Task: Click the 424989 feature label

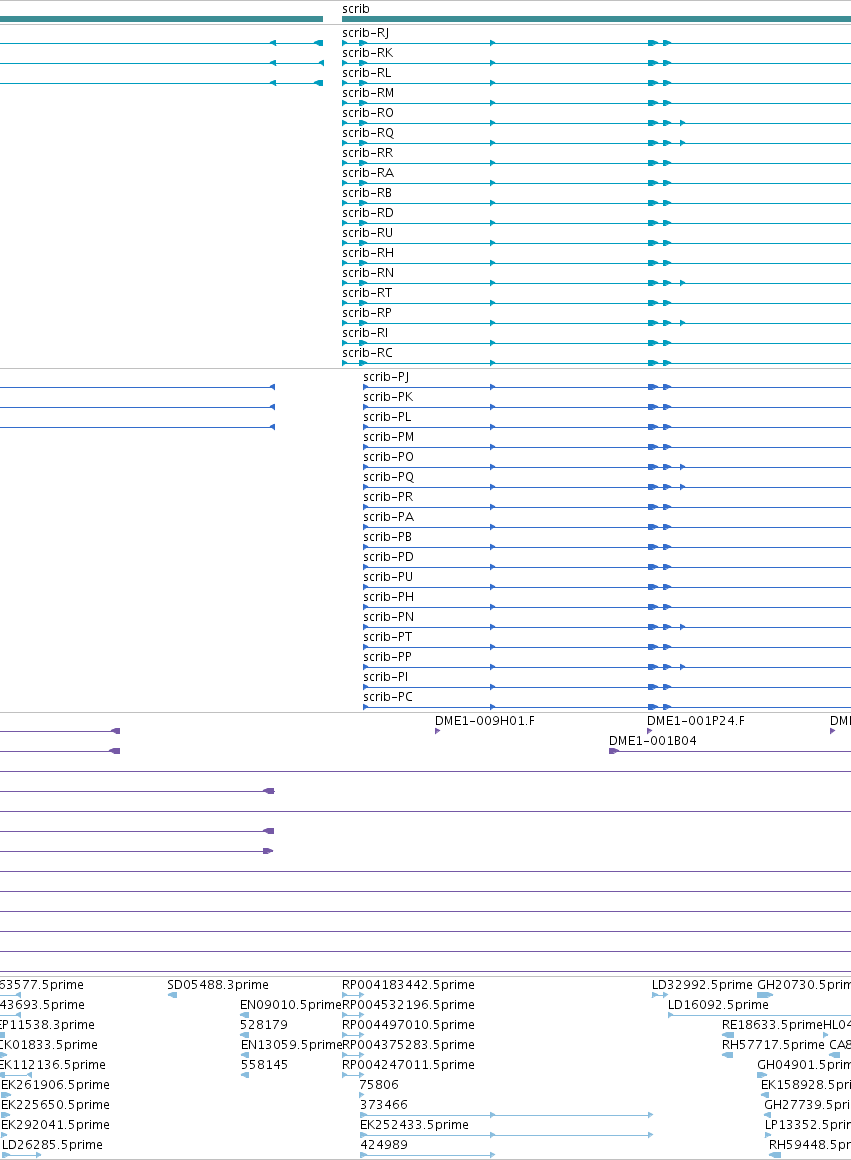Action: click(384, 1144)
